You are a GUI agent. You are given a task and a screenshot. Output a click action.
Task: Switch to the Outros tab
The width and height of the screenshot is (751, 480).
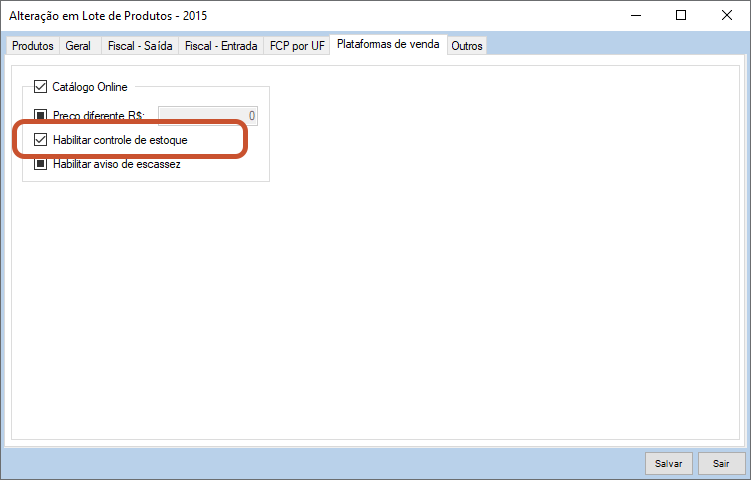coord(467,46)
